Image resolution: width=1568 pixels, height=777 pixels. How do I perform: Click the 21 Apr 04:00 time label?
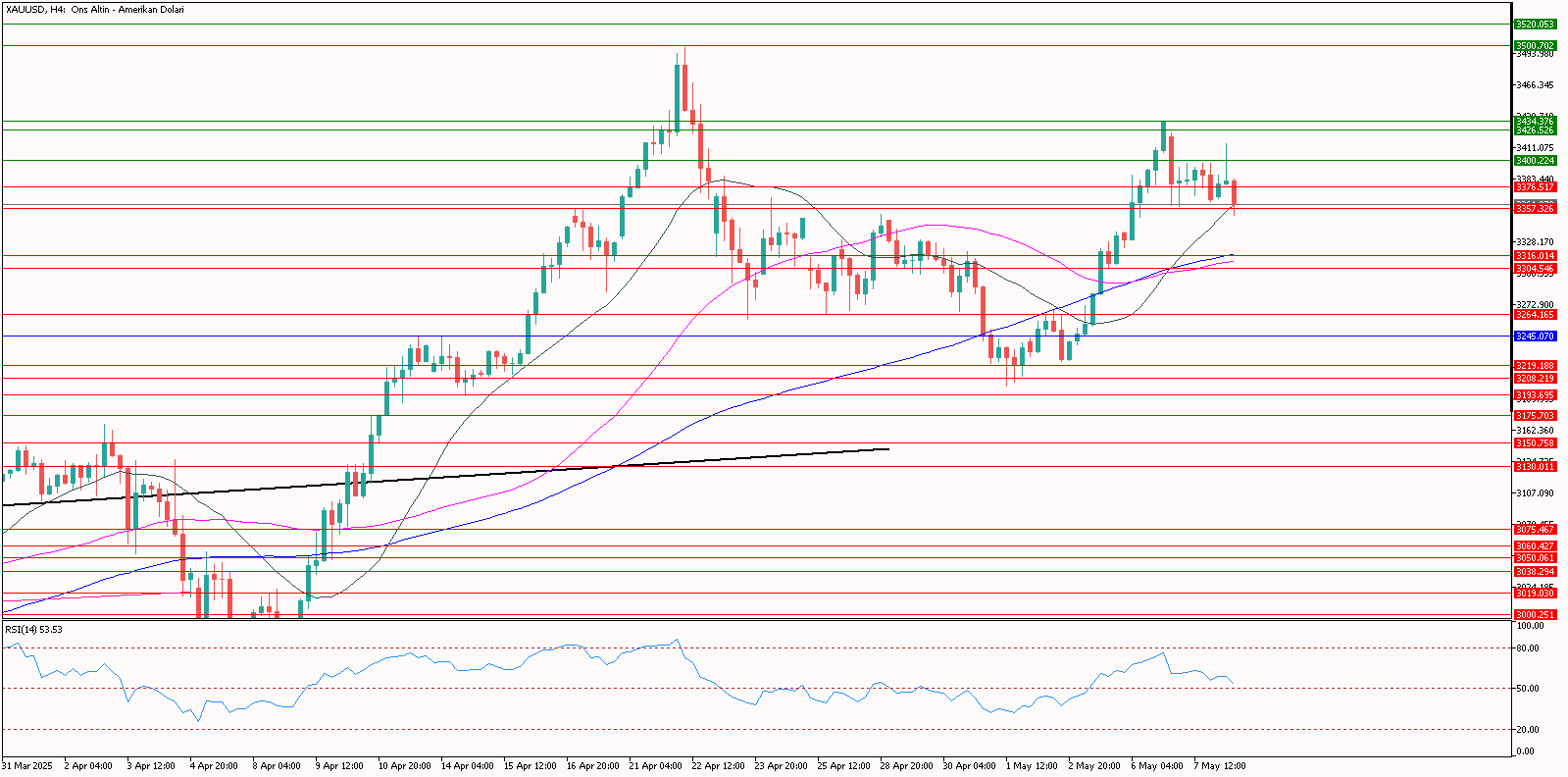click(x=656, y=766)
